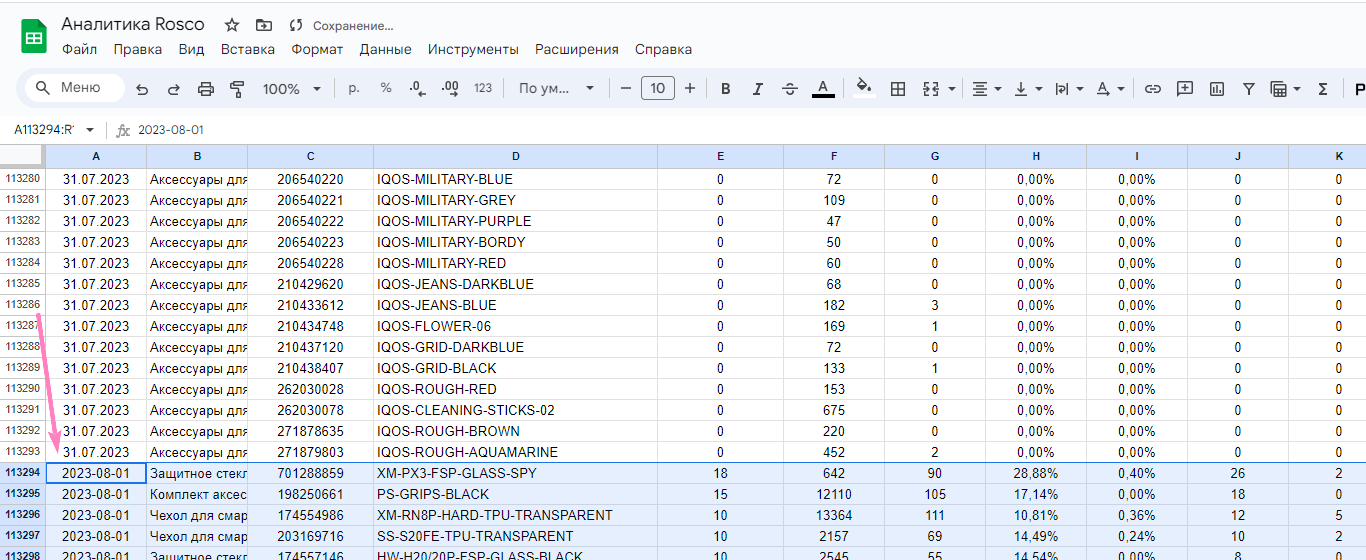Open the Вставка menu

pos(248,49)
